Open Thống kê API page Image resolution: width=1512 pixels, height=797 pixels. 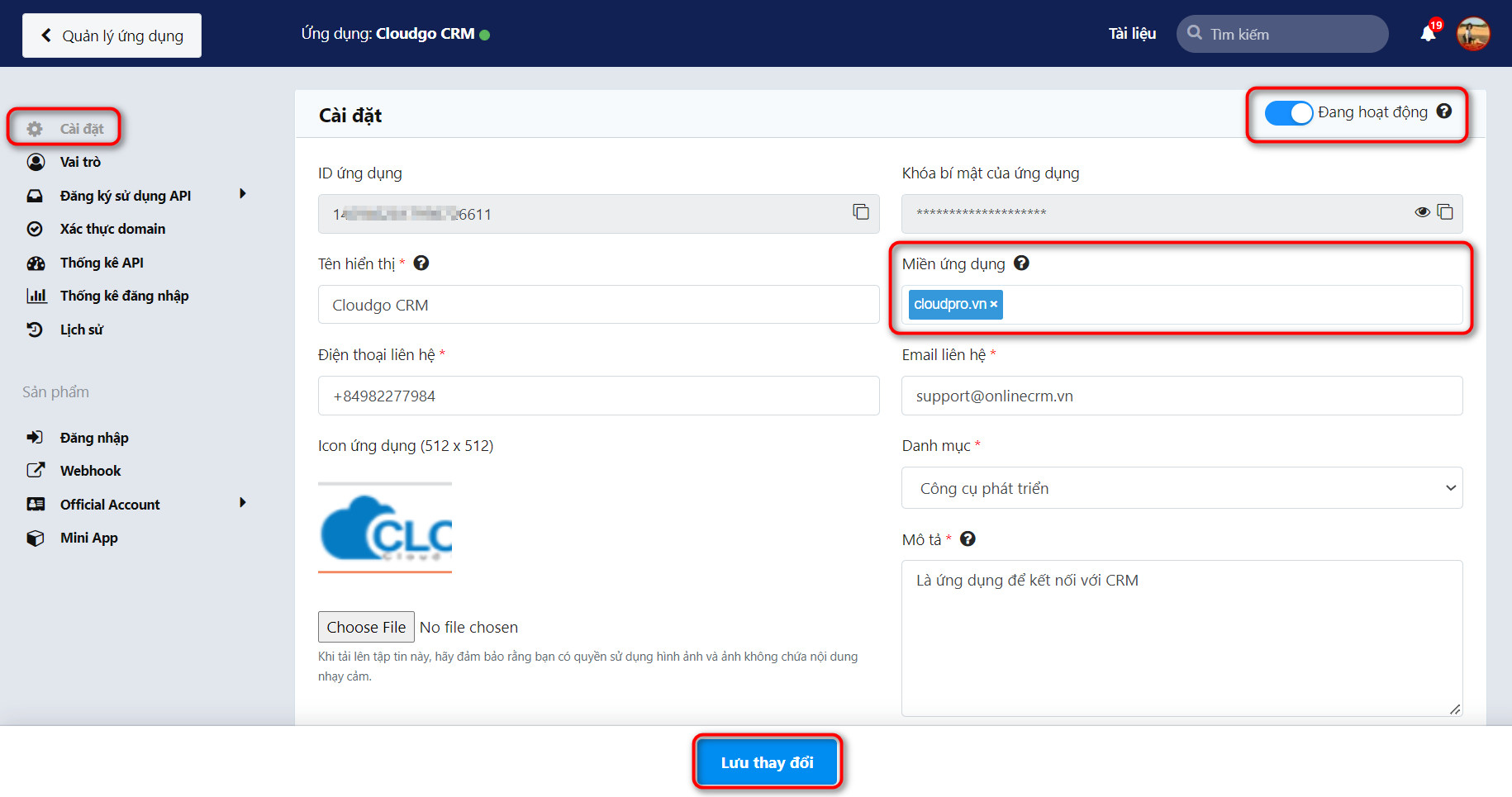(x=102, y=263)
